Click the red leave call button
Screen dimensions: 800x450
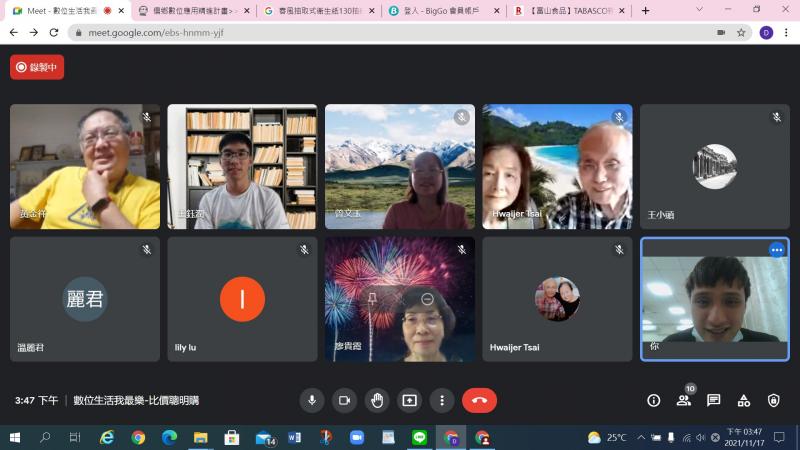pos(479,400)
